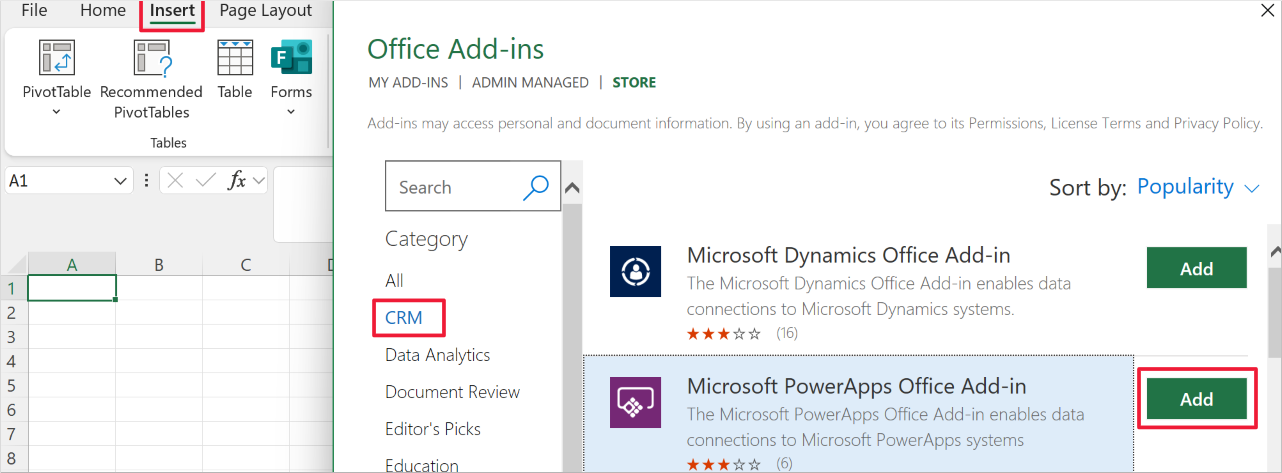This screenshot has width=1282, height=473.
Task: Click the Microsoft PowerApps add-in icon
Action: click(635, 403)
